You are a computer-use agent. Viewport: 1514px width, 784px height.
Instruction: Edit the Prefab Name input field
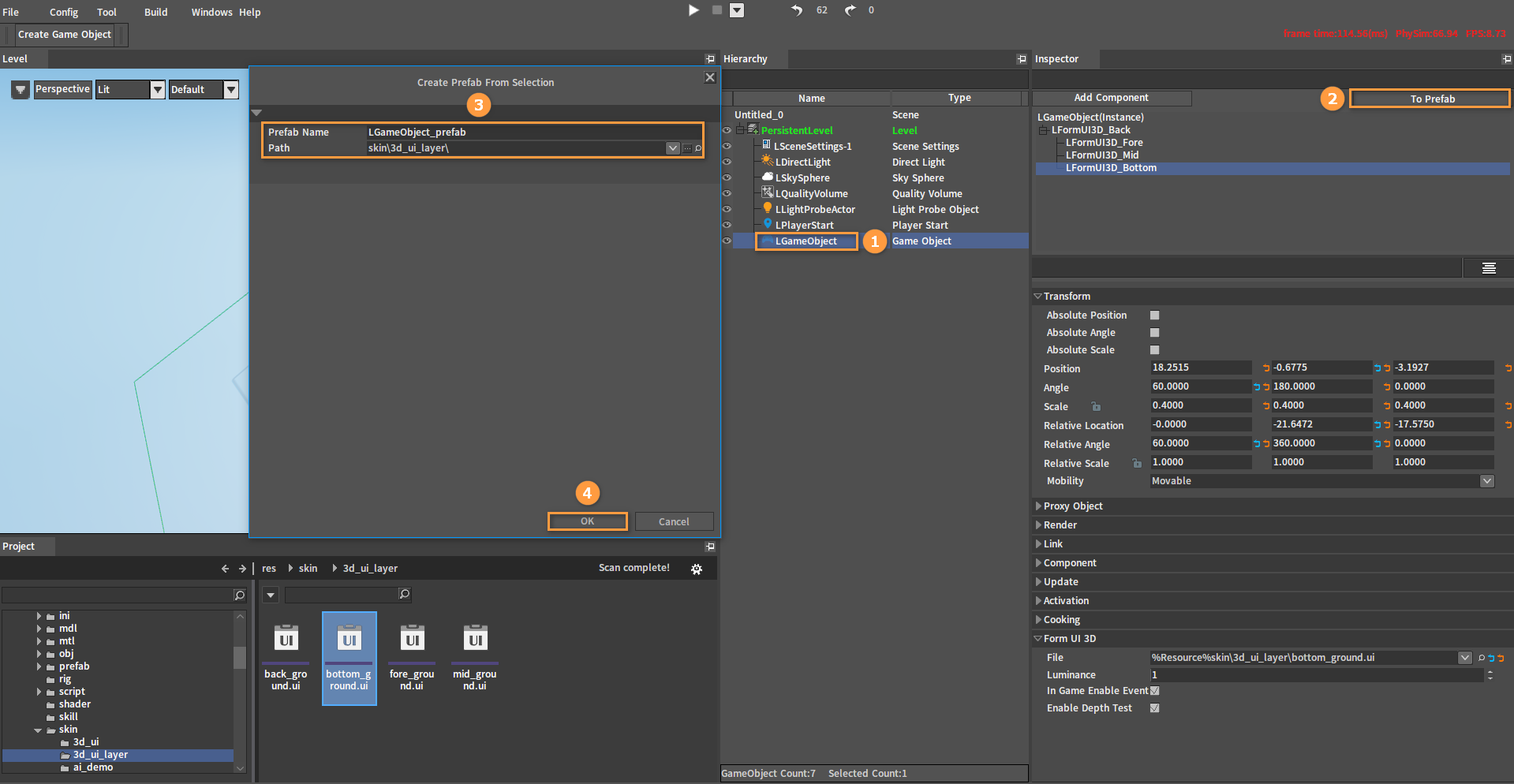(534, 133)
